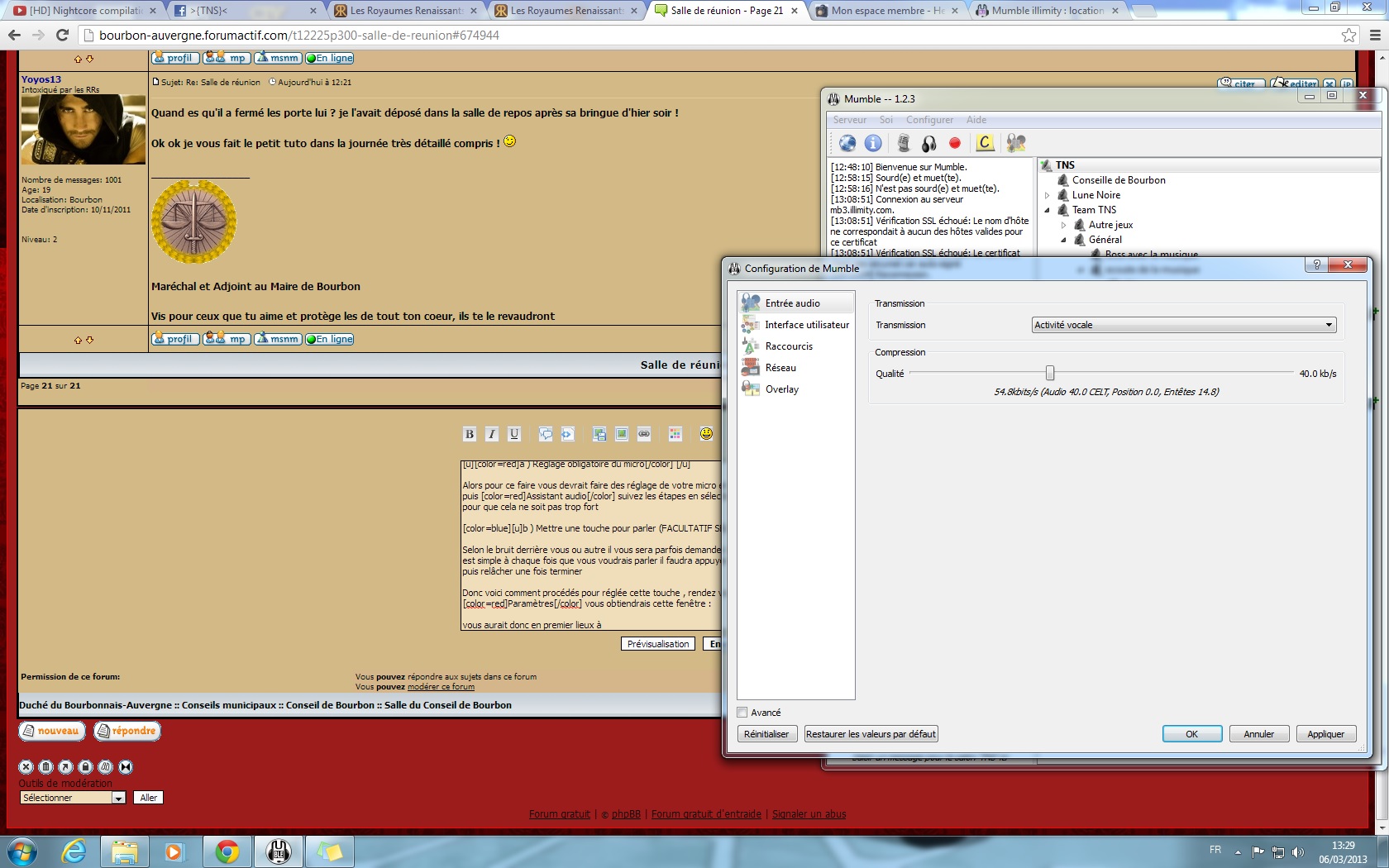
Task: Click the répondre reply button
Action: tap(126, 731)
